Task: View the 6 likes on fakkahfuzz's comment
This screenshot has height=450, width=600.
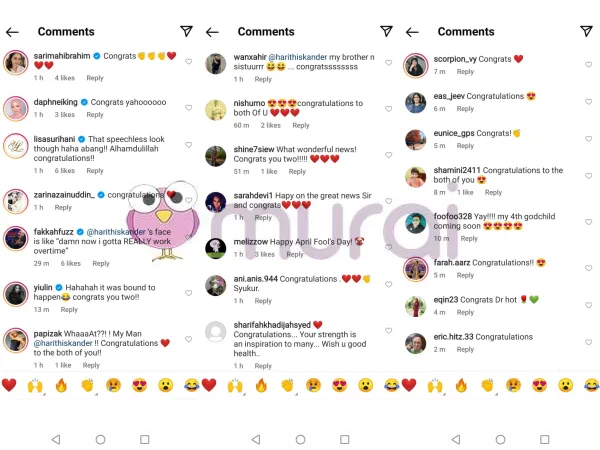Action: (71, 263)
